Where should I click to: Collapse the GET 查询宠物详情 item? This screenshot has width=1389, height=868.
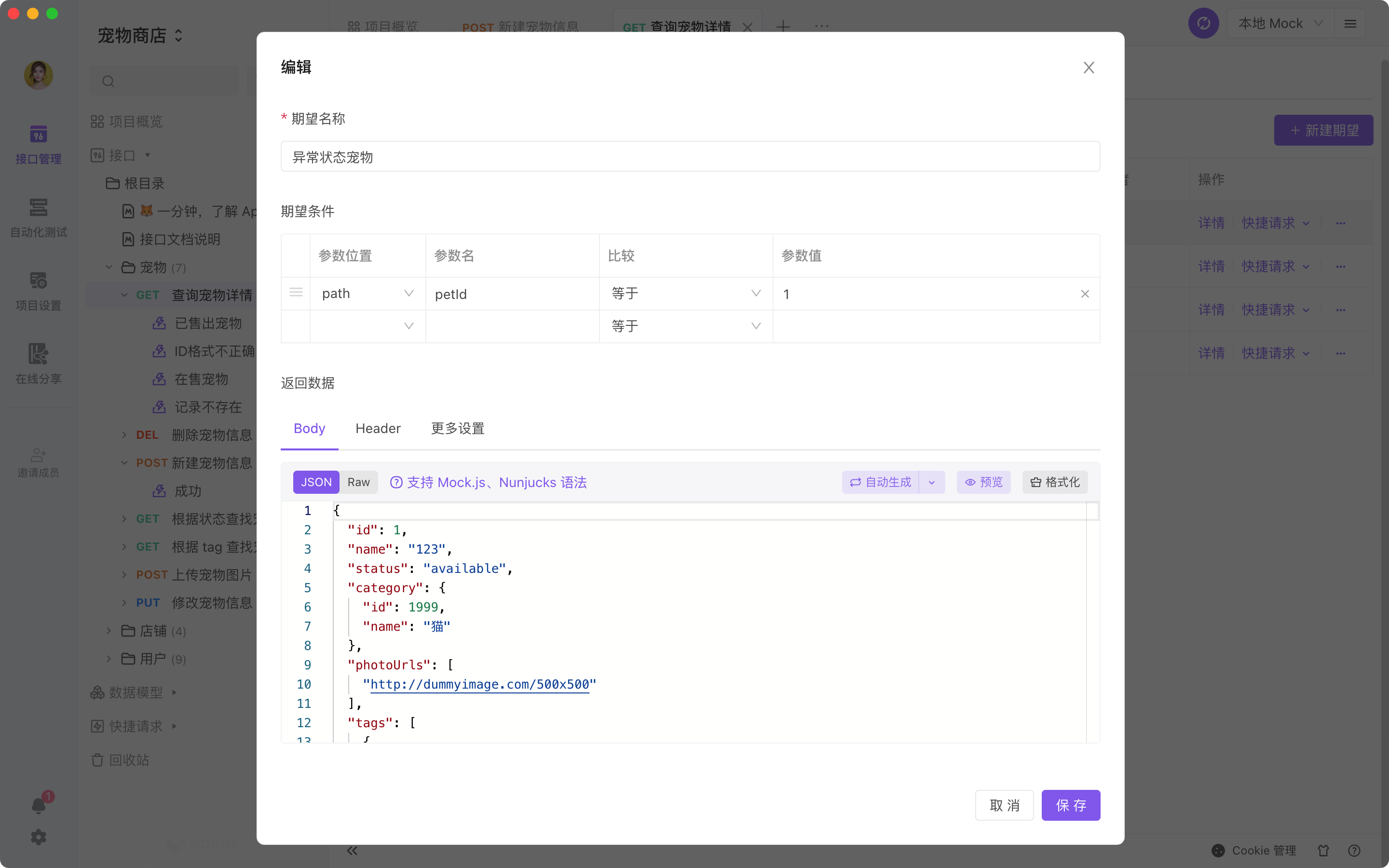(124, 295)
